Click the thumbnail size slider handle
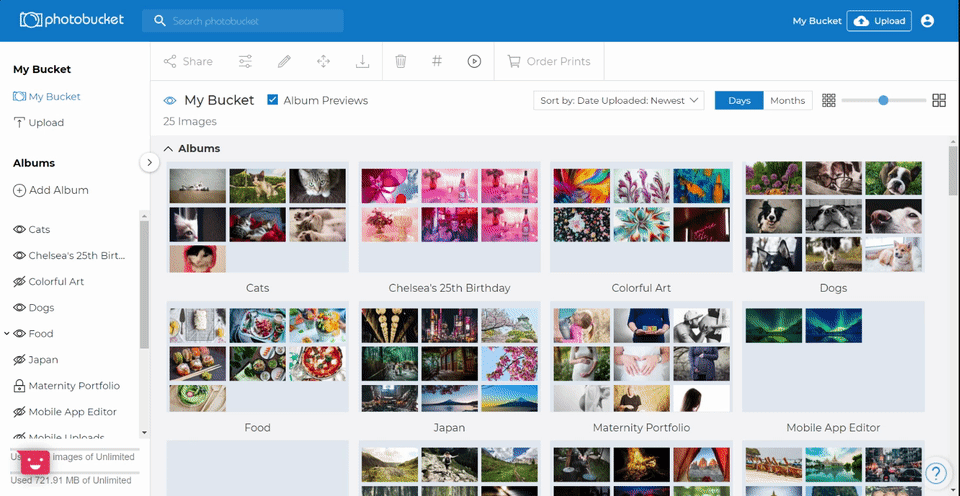Image resolution: width=960 pixels, height=496 pixels. [x=883, y=100]
